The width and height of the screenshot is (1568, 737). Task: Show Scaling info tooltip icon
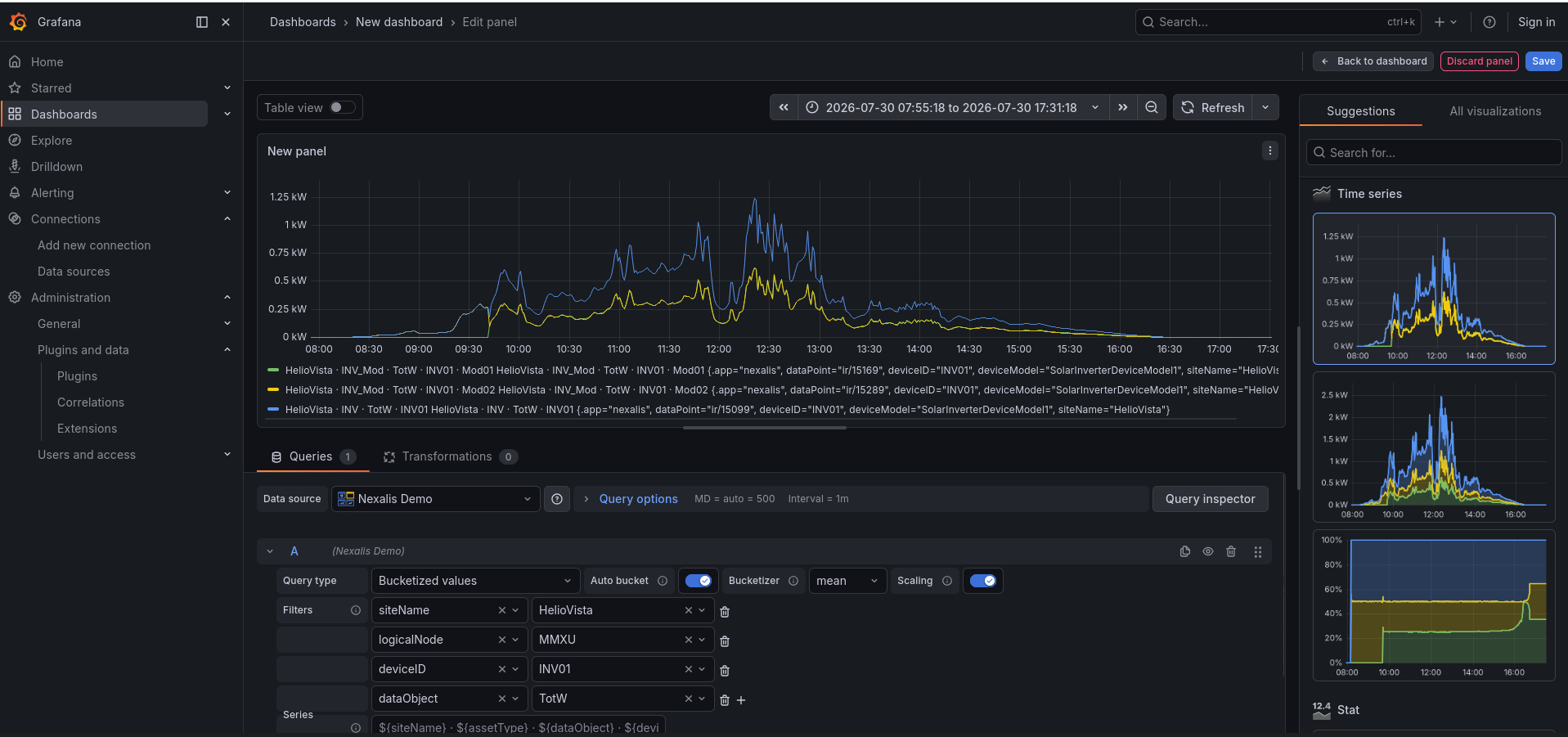click(947, 581)
